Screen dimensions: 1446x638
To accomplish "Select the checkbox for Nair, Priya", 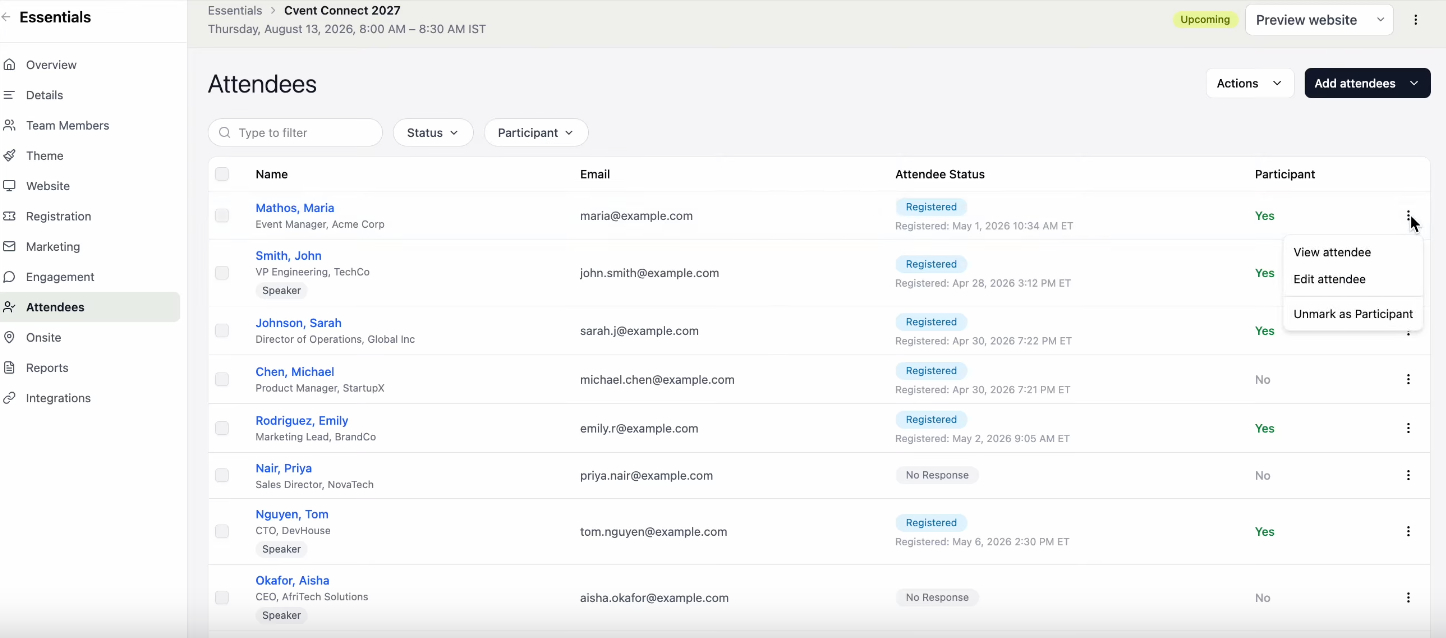I will pos(222,476).
